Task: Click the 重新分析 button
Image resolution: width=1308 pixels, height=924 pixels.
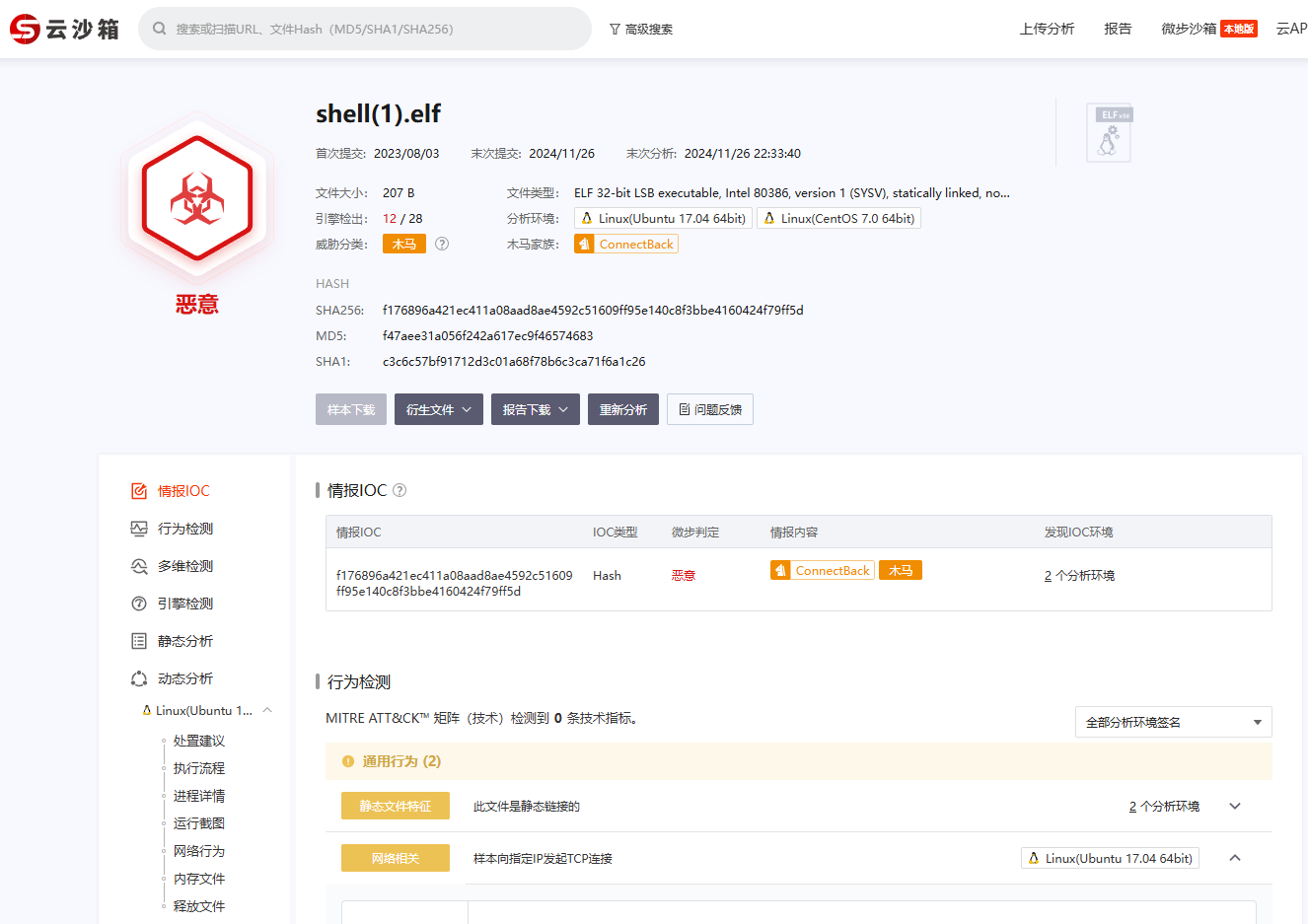Action: point(622,409)
